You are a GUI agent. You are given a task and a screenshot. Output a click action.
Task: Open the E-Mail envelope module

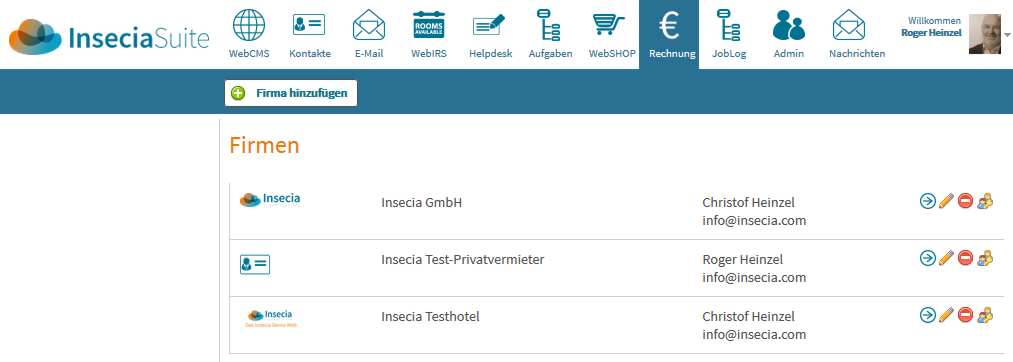tap(369, 34)
